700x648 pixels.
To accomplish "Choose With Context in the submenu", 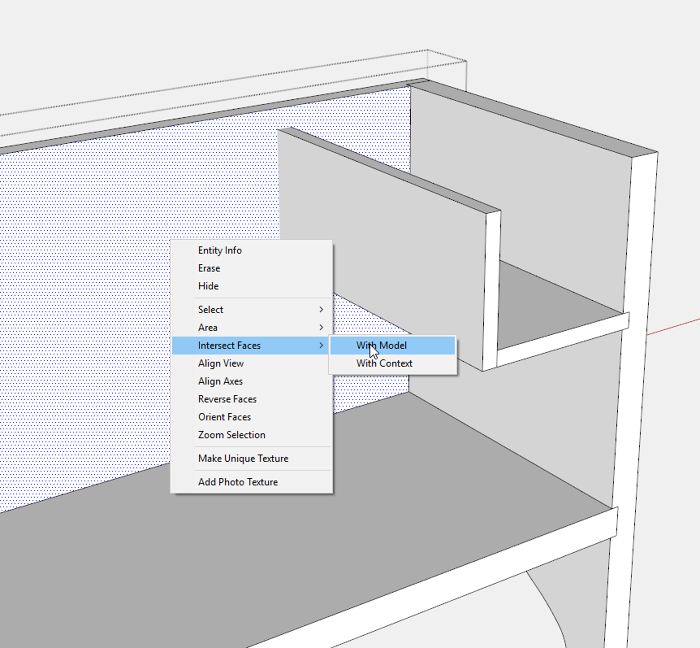I will click(385, 364).
